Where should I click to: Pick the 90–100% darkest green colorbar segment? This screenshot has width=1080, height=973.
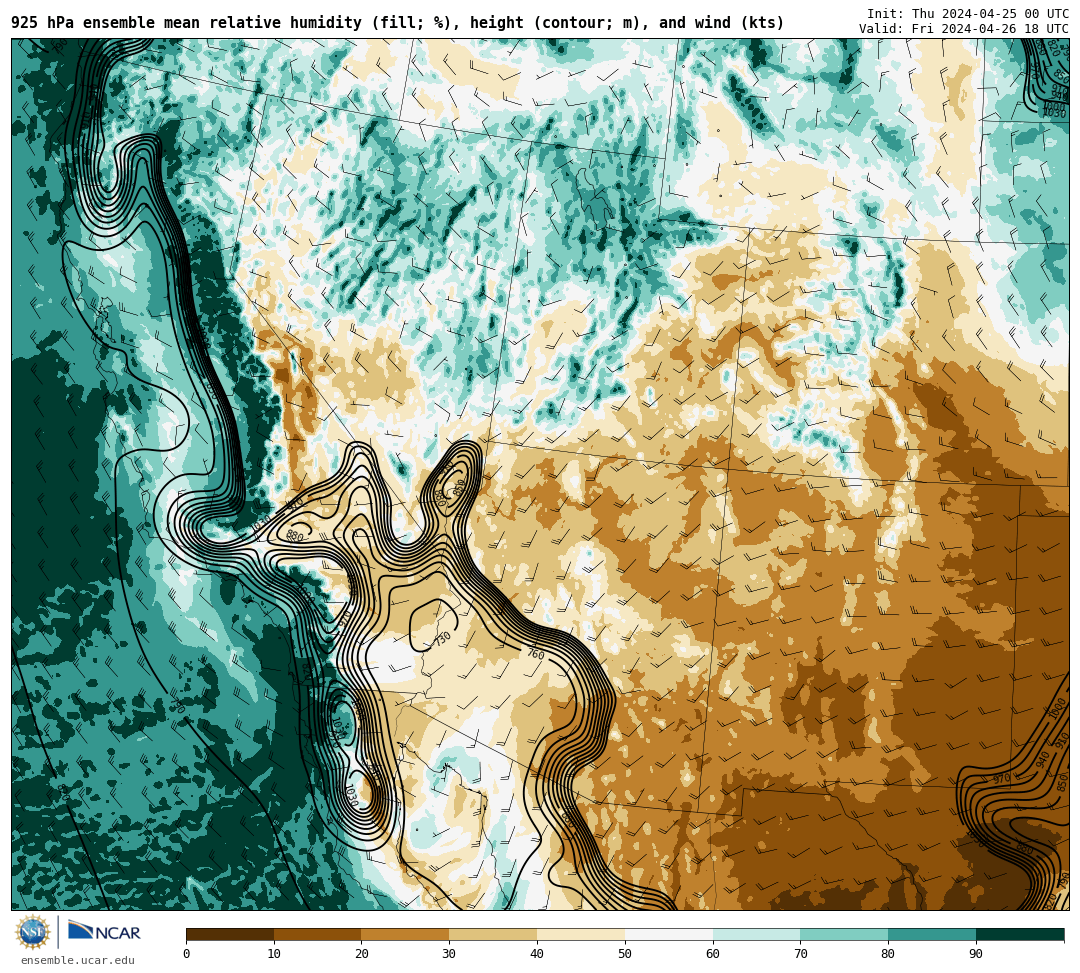(1020, 934)
